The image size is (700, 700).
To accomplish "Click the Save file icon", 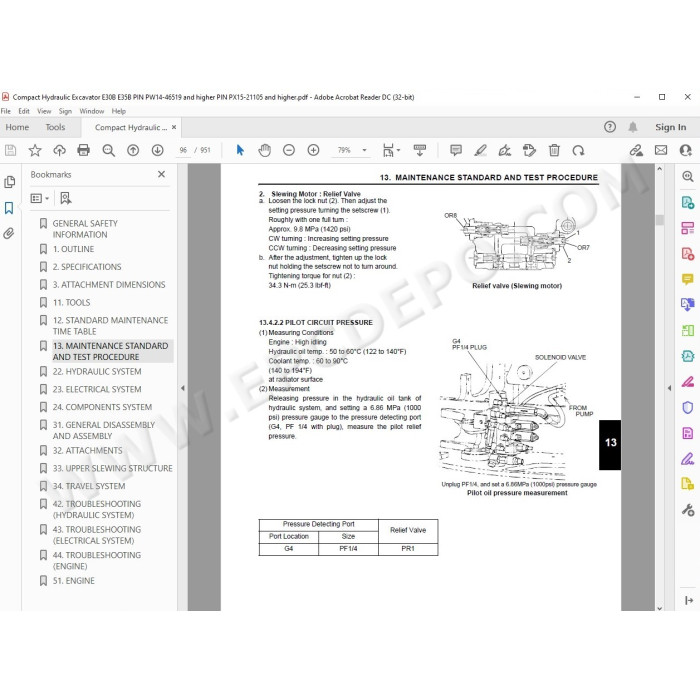I will (x=11, y=150).
